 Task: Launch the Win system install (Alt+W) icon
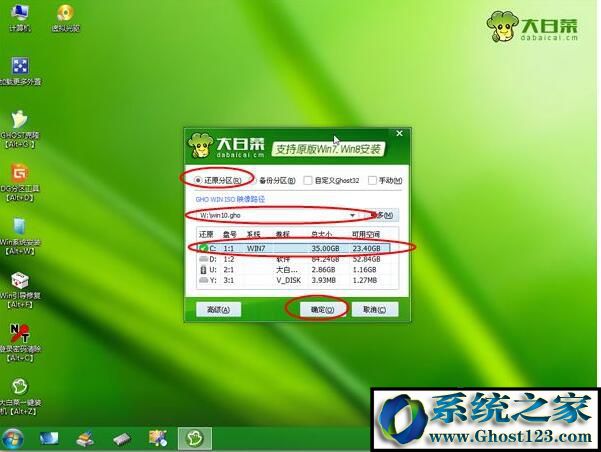tap(20, 236)
